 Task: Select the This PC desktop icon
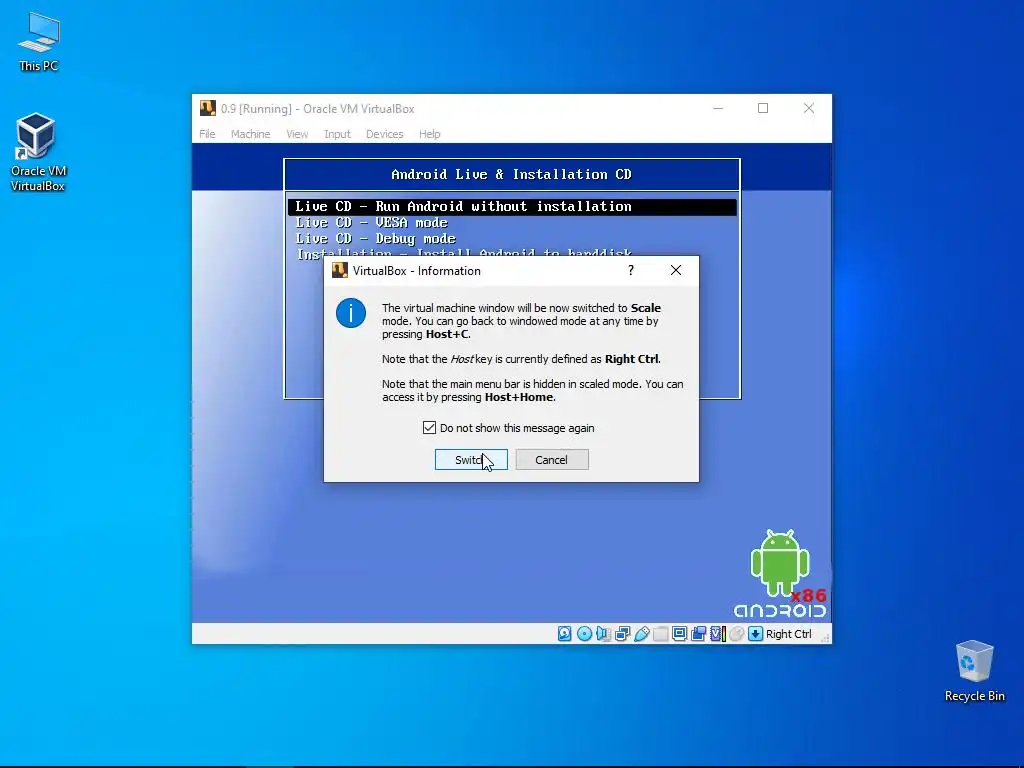coord(39,42)
